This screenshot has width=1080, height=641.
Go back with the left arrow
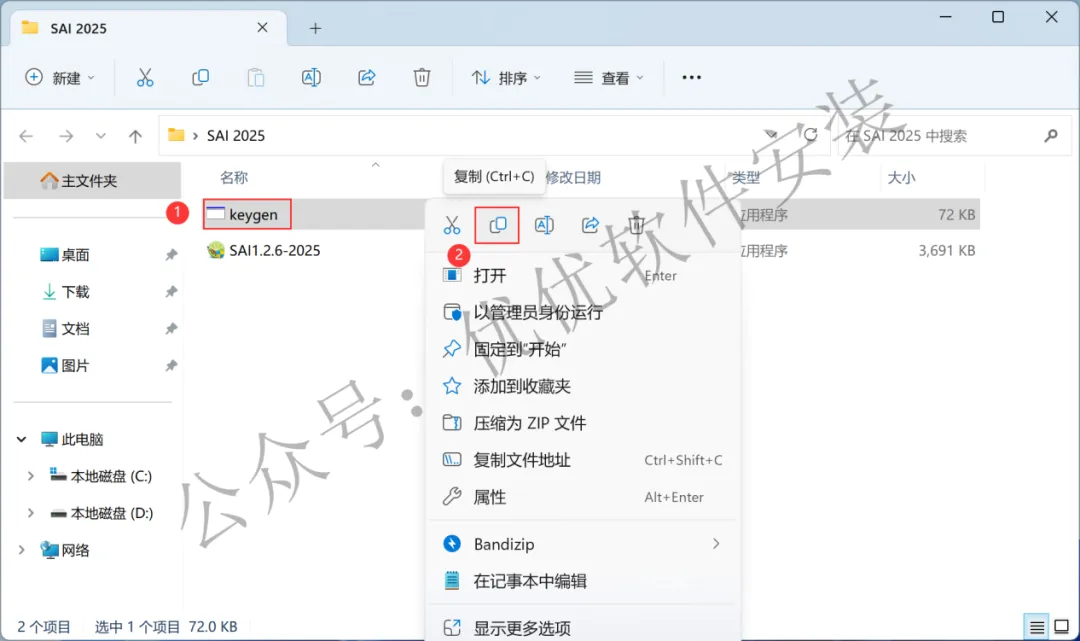26,136
